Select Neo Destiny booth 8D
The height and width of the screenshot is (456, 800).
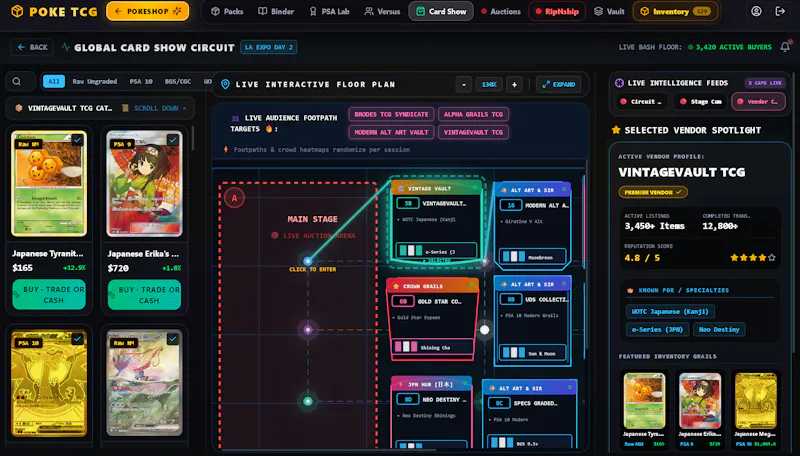431,413
